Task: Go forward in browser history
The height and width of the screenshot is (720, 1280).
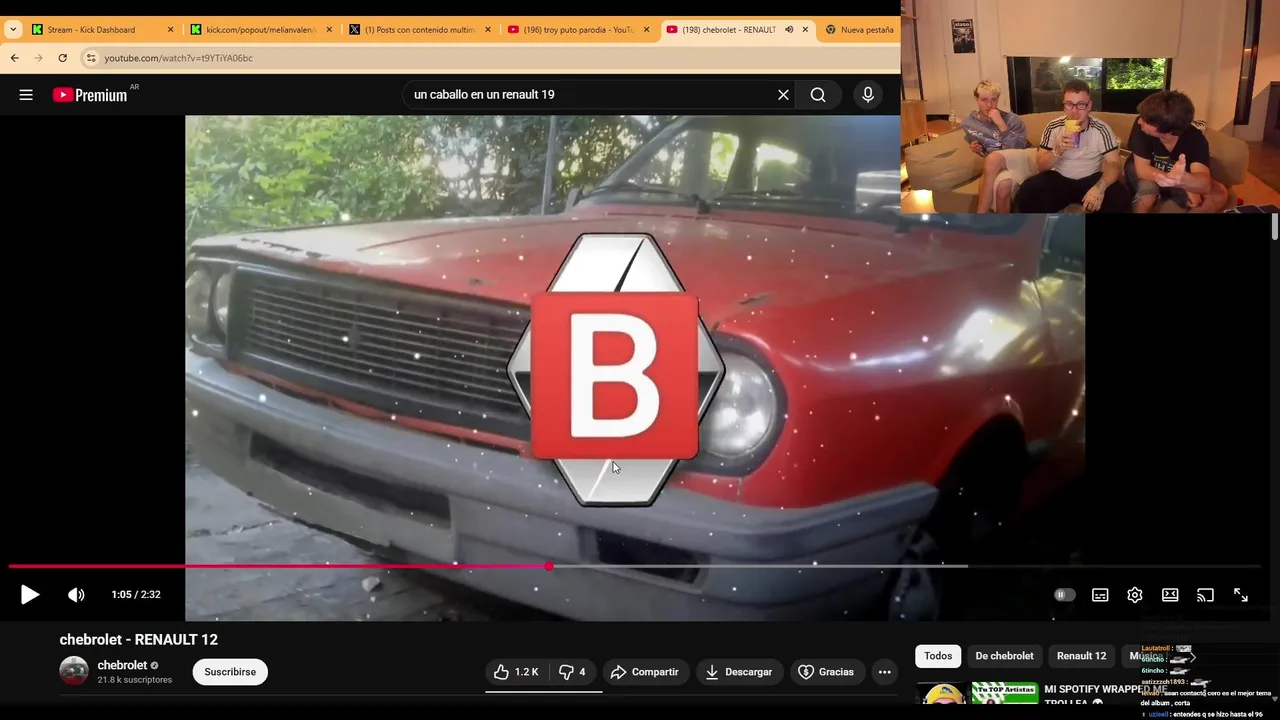Action: pyautogui.click(x=39, y=58)
